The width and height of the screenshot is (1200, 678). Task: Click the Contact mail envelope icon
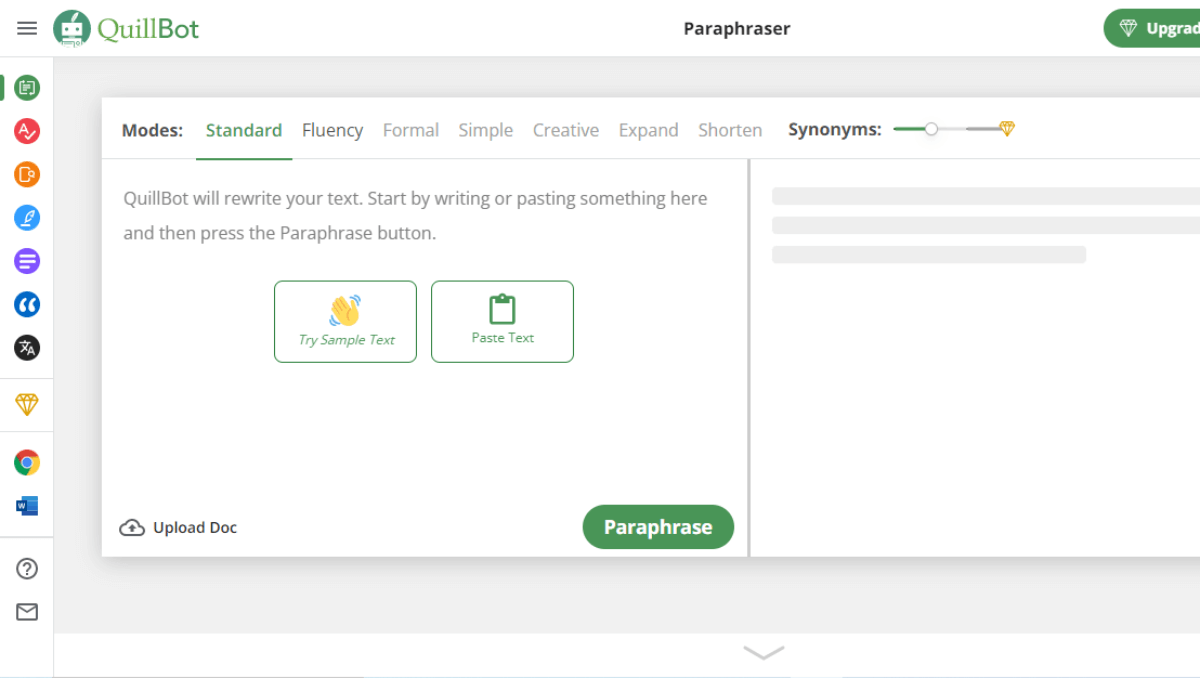click(27, 612)
